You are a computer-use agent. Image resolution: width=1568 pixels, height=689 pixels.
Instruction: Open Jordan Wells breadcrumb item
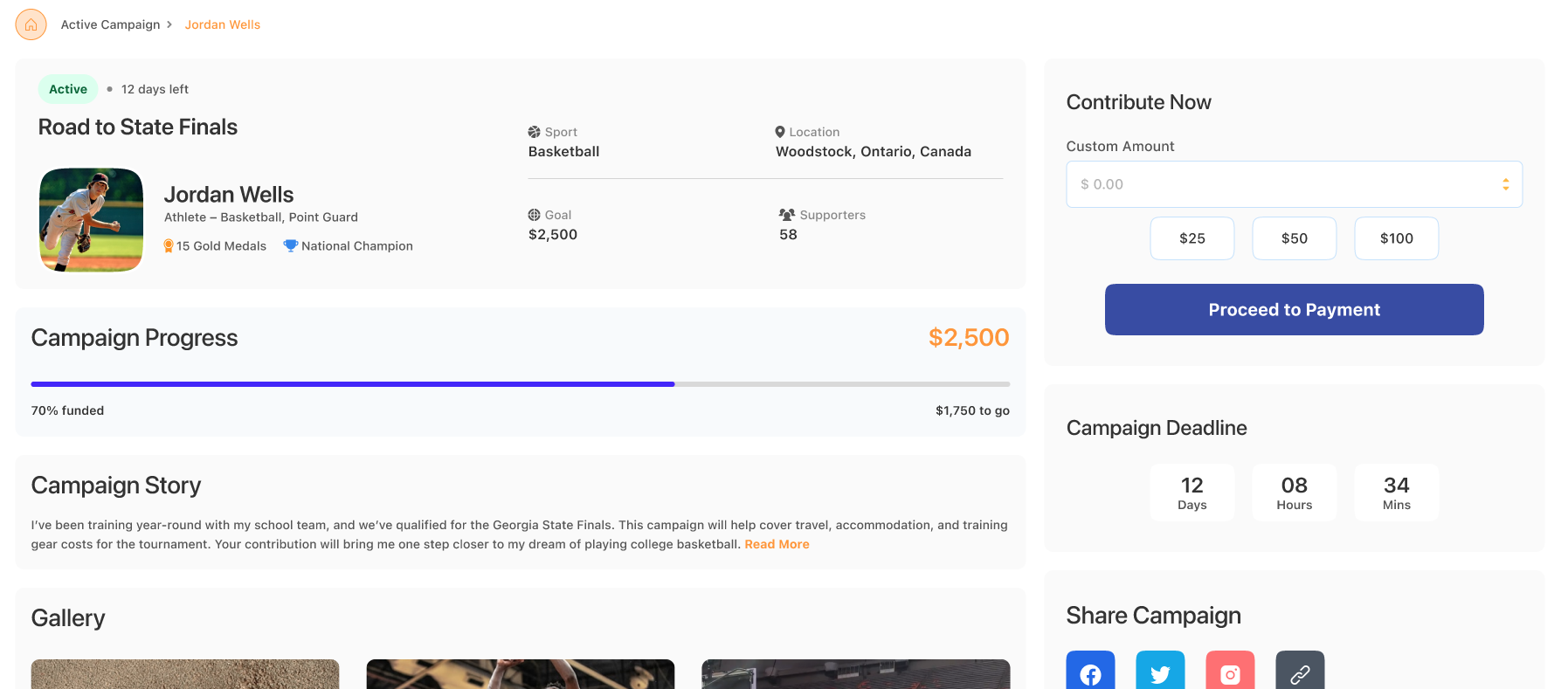click(222, 24)
